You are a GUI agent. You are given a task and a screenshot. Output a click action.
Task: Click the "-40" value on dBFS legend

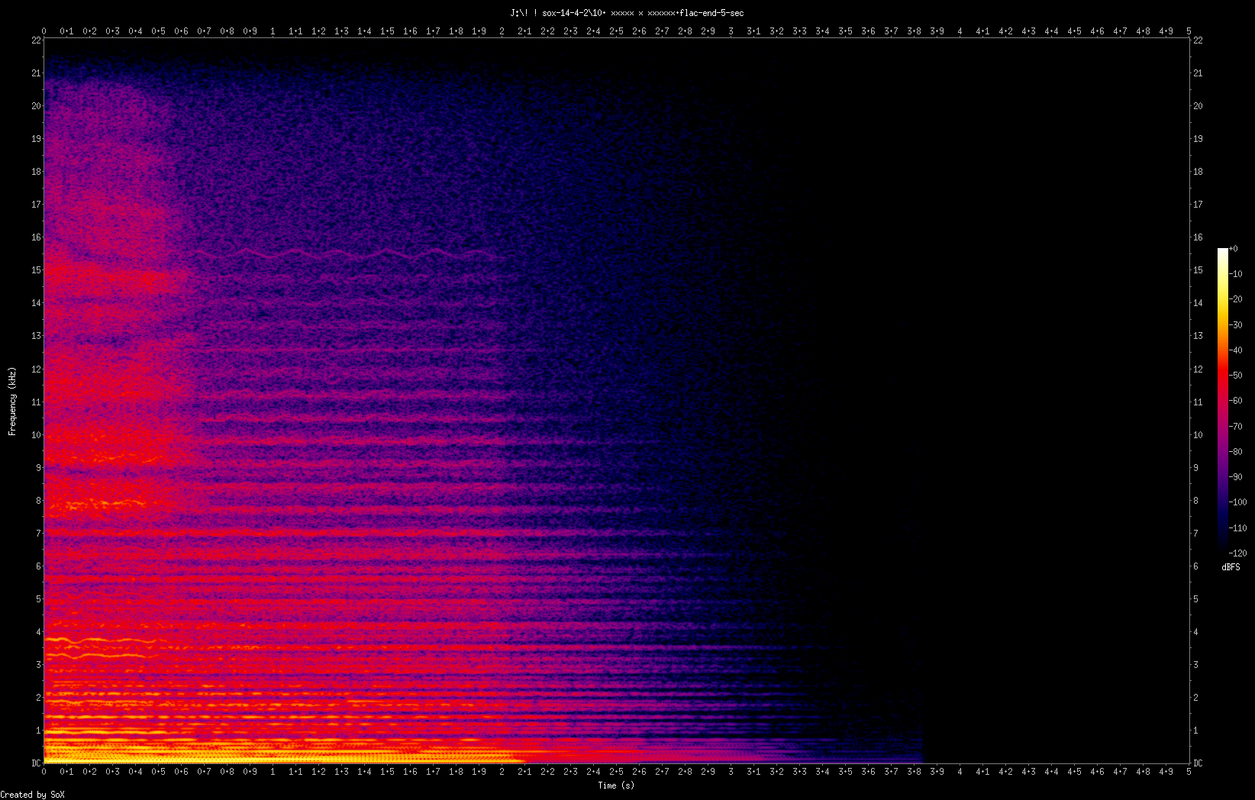pos(1236,350)
